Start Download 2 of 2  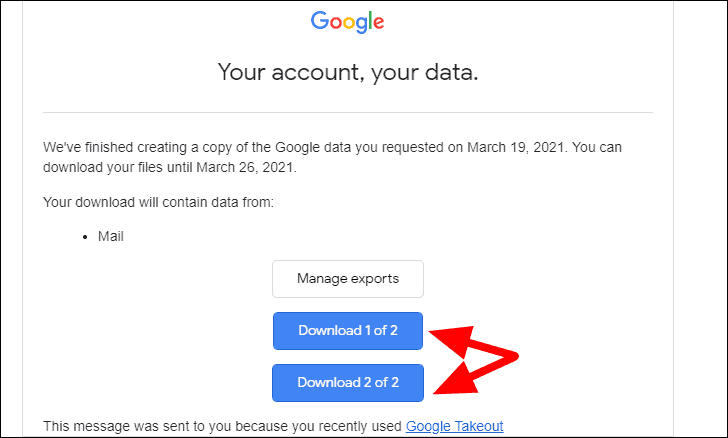pos(348,383)
